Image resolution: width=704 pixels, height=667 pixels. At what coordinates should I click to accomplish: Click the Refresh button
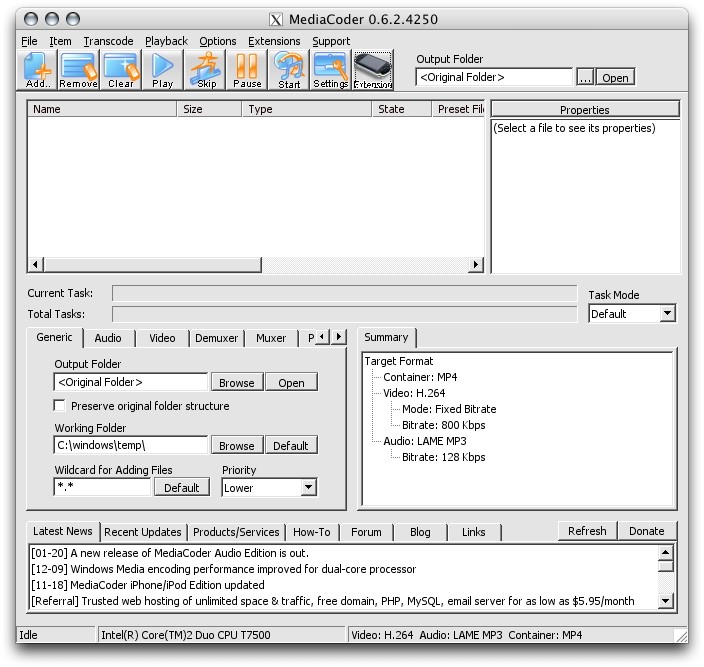point(587,531)
